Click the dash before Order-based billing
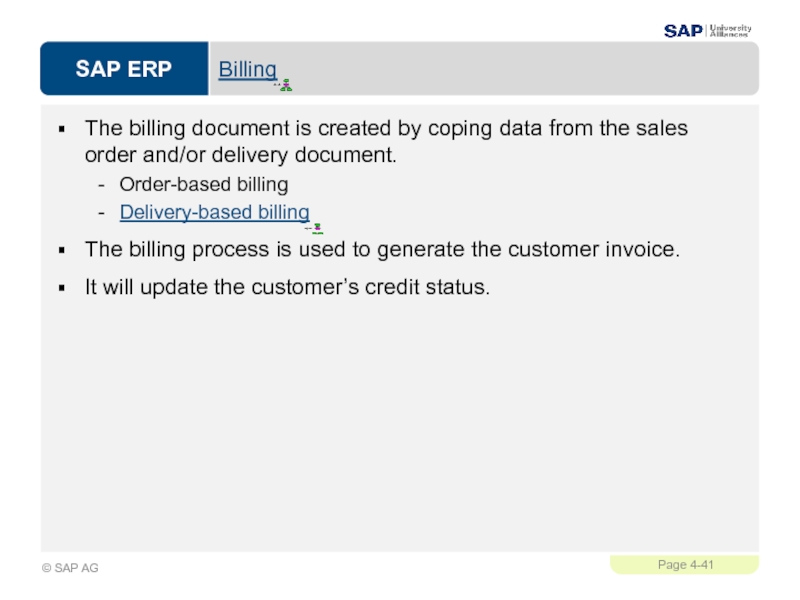 pyautogui.click(x=102, y=185)
